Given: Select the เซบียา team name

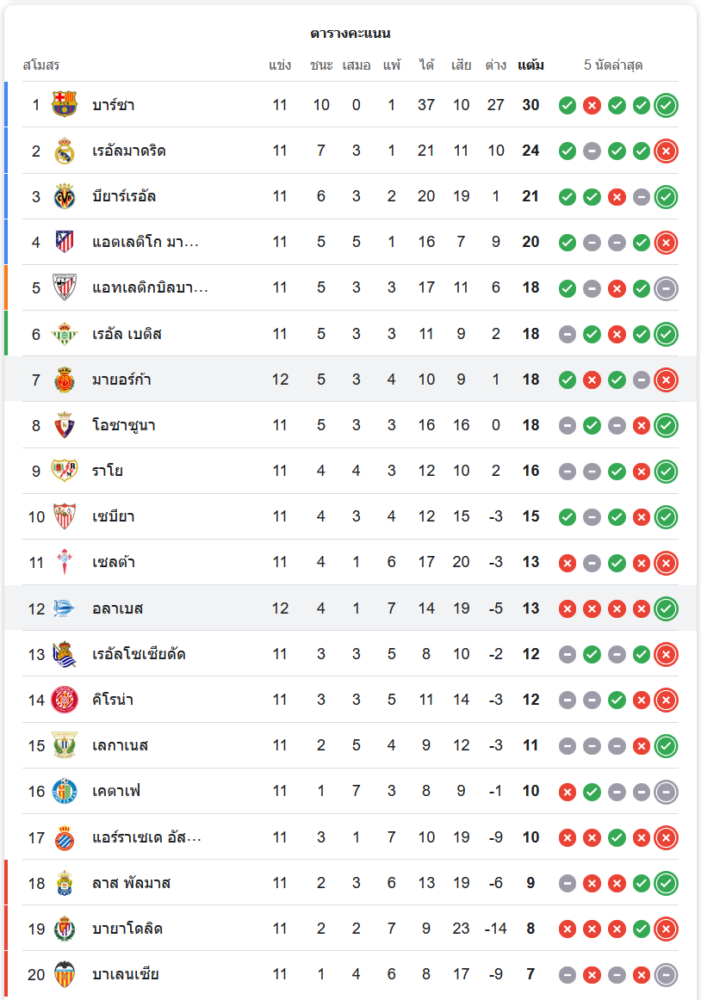Looking at the screenshot, I should coord(114,517).
